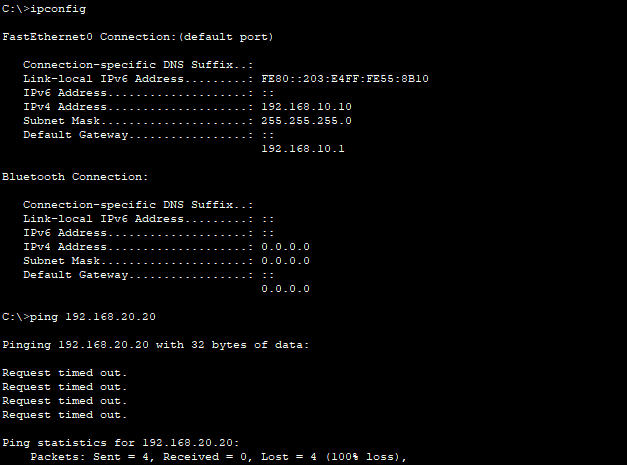627x465 pixels.
Task: Click the Bluetooth IPv4 Address 0.0.0.0 value
Action: [285, 246]
